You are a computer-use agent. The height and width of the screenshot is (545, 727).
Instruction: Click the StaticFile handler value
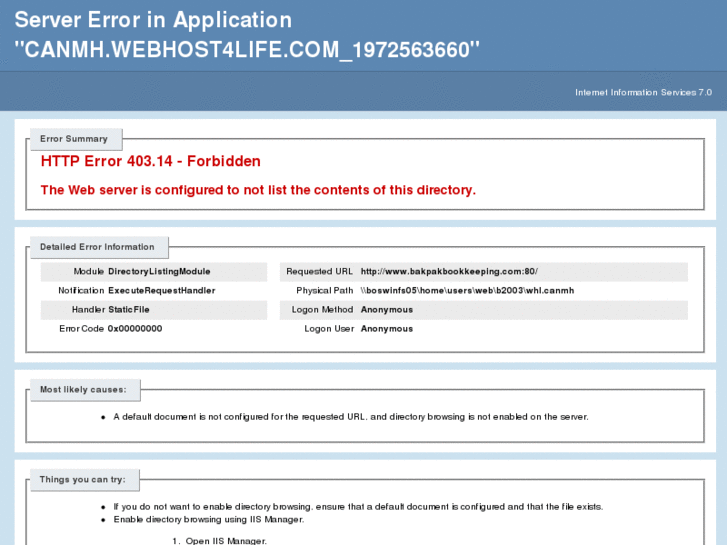tap(128, 309)
